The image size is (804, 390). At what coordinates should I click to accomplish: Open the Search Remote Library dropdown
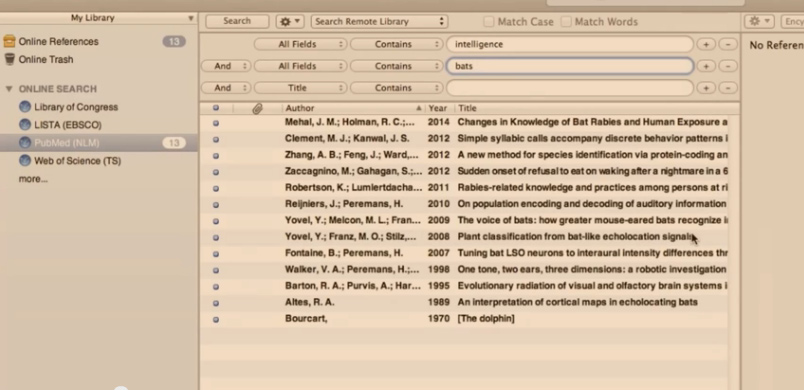(379, 22)
